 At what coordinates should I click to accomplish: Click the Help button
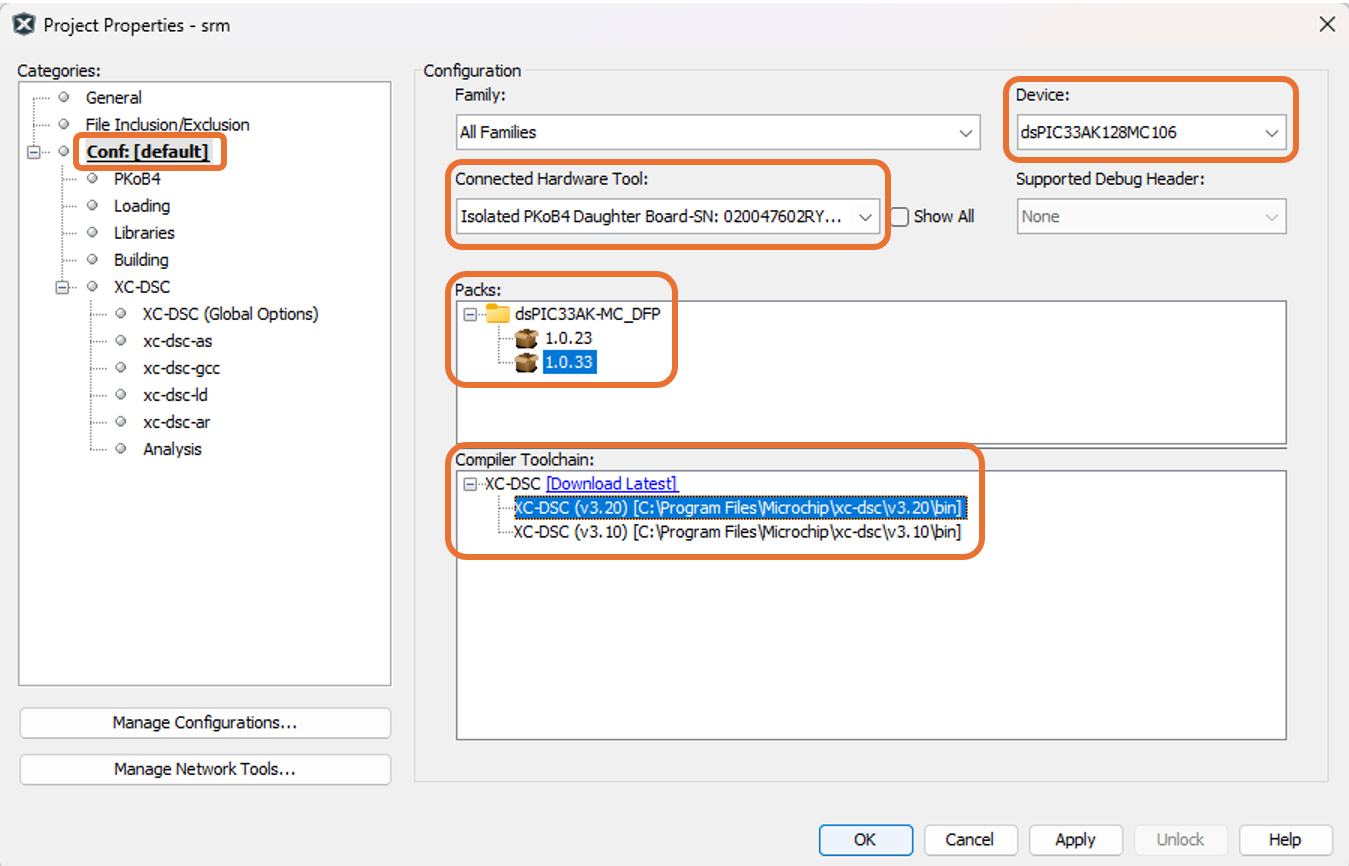[1285, 840]
